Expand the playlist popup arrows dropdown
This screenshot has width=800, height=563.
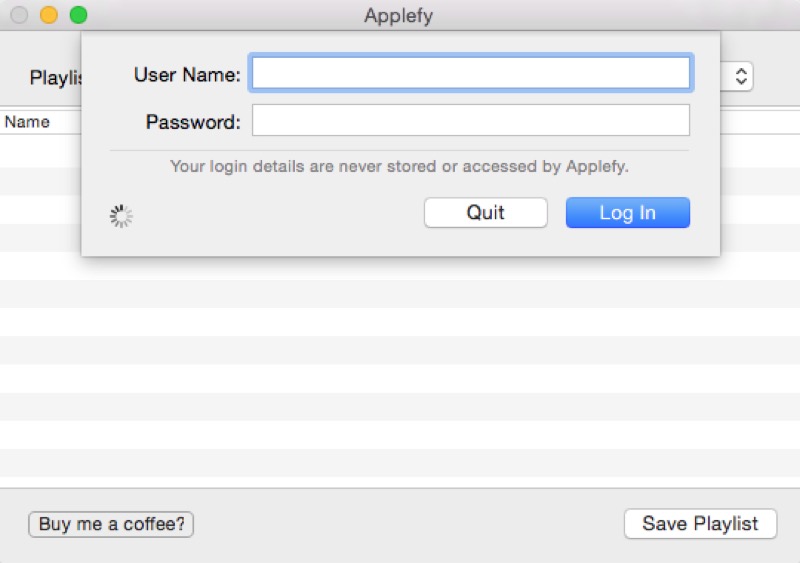tap(740, 77)
